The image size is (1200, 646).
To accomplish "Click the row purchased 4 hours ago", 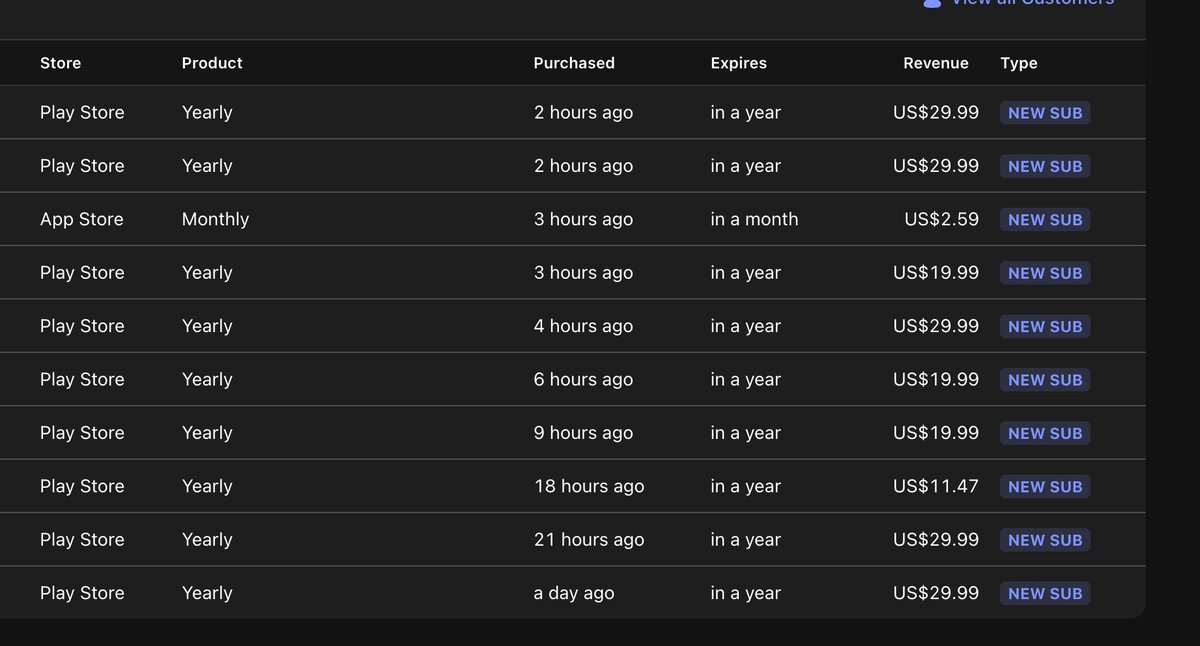I will [x=572, y=326].
